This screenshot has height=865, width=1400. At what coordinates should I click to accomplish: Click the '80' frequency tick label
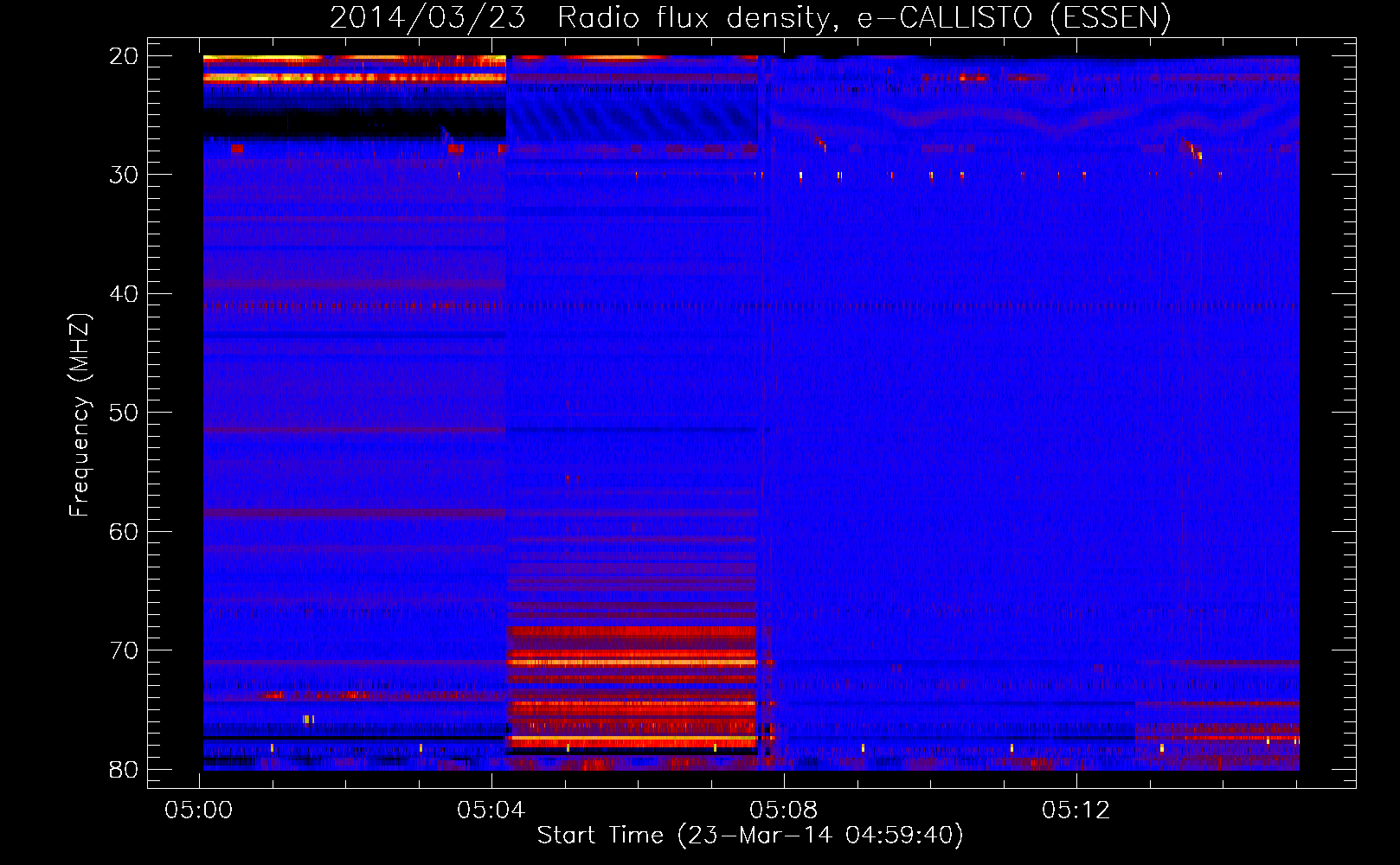[124, 770]
